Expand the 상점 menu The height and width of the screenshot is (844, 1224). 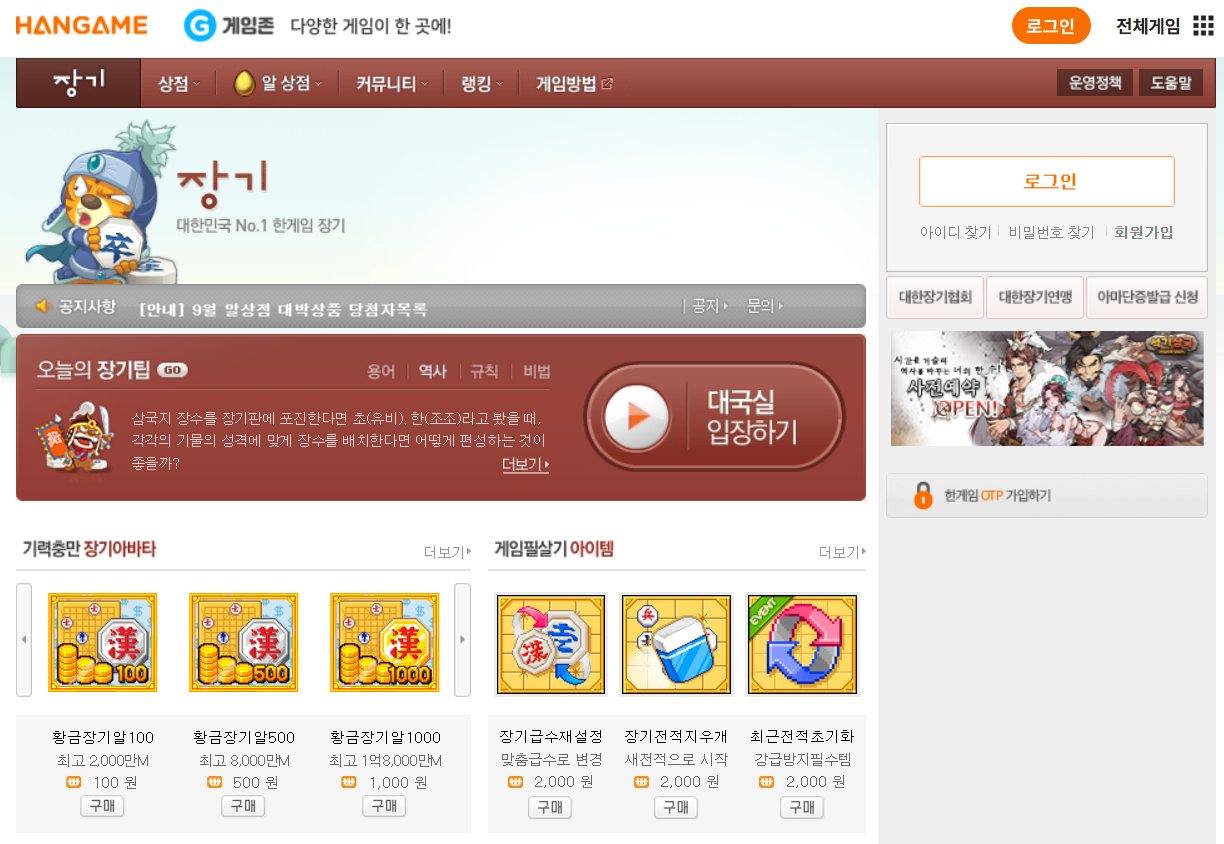point(179,84)
